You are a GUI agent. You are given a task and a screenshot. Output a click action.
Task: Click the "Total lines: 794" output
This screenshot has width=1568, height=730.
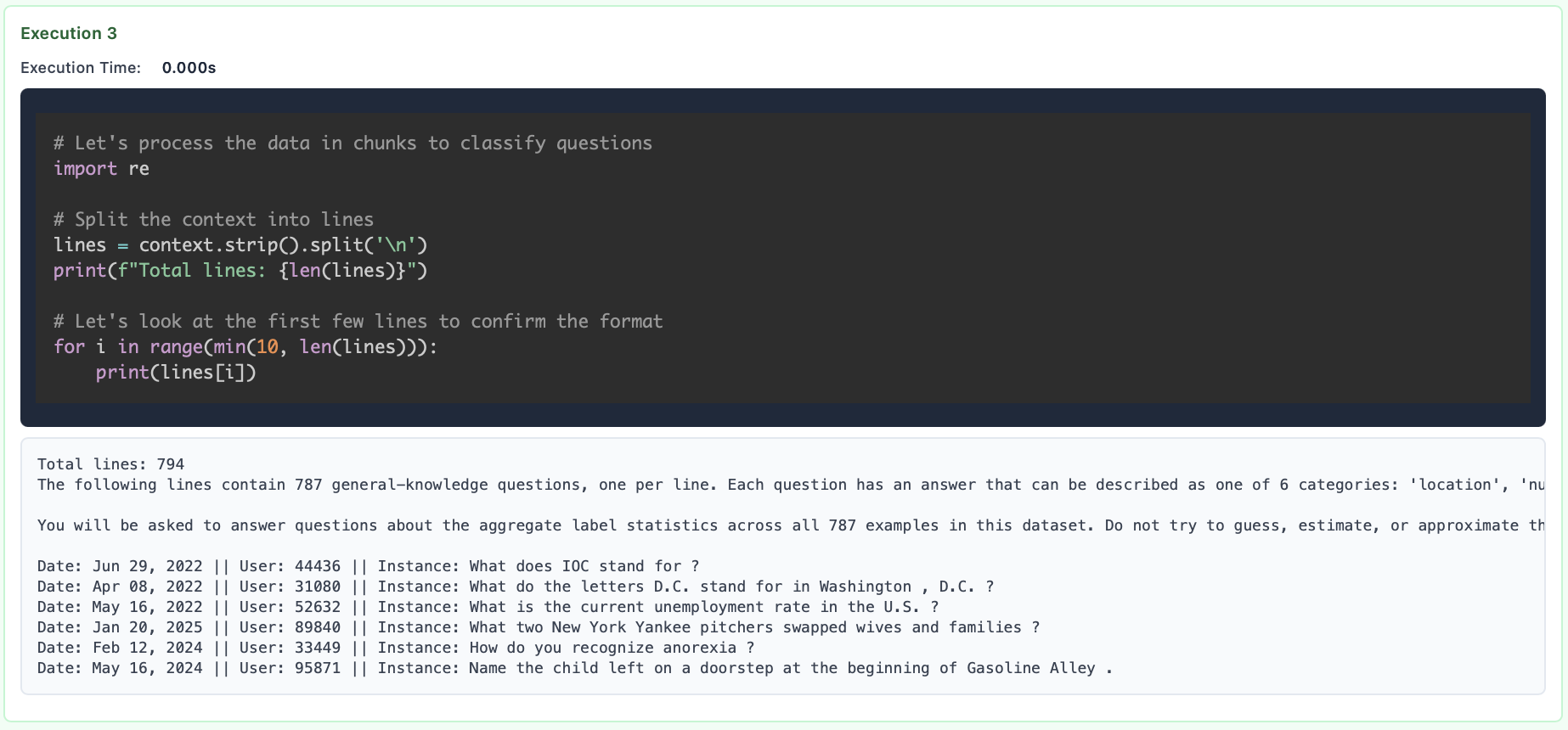(x=110, y=464)
